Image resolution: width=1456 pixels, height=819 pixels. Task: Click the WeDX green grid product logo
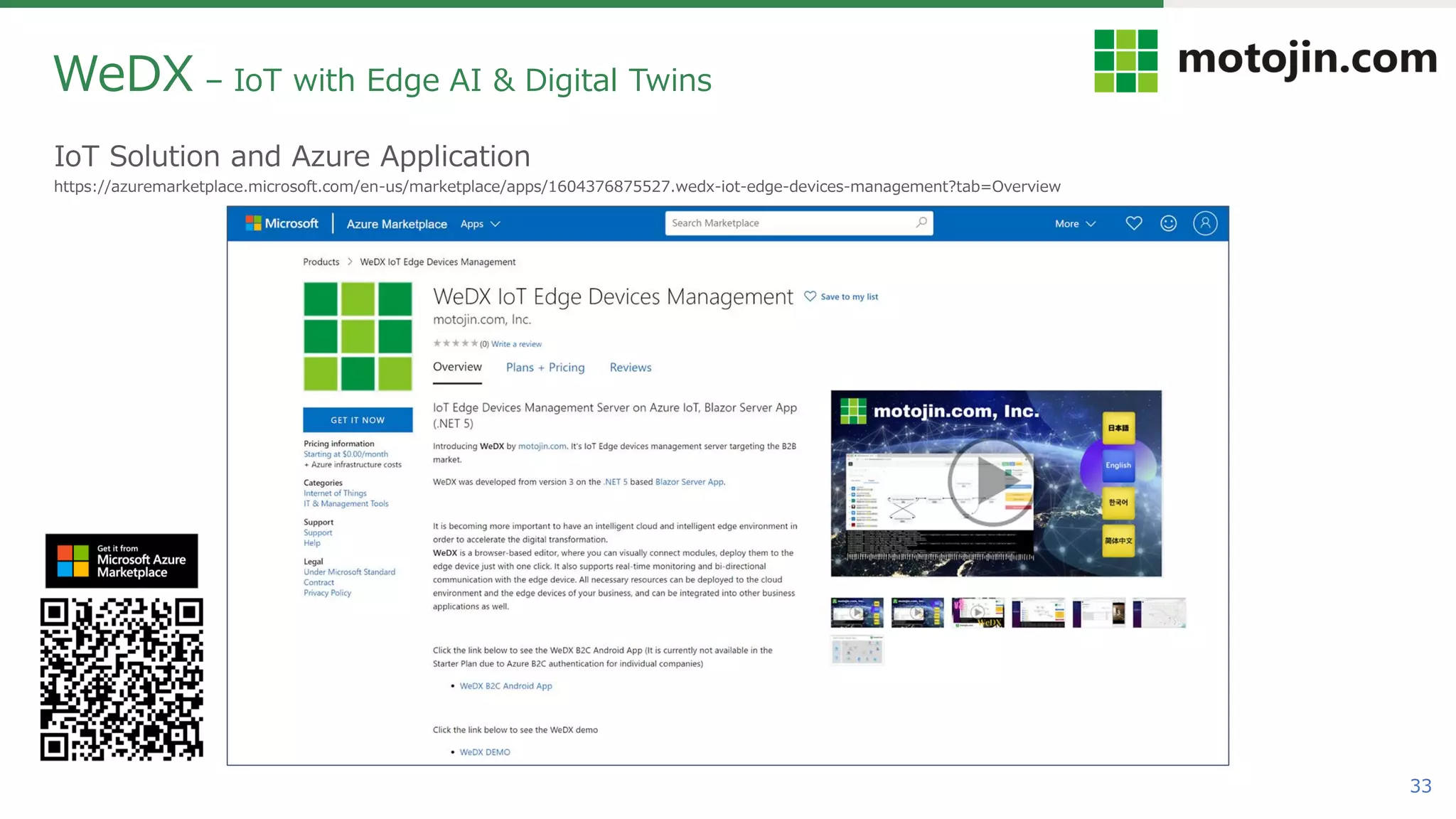pos(358,336)
